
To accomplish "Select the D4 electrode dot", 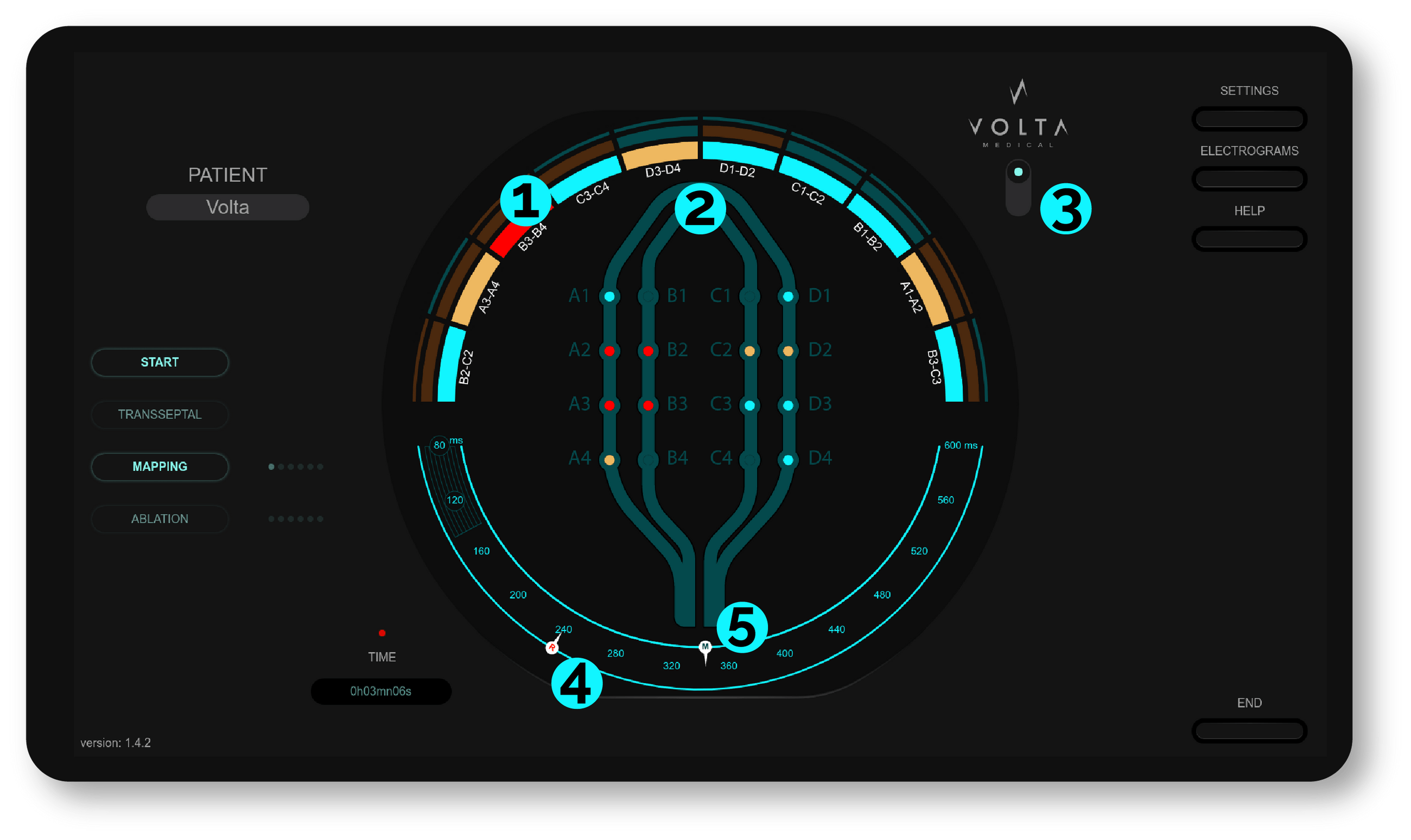I will [788, 460].
